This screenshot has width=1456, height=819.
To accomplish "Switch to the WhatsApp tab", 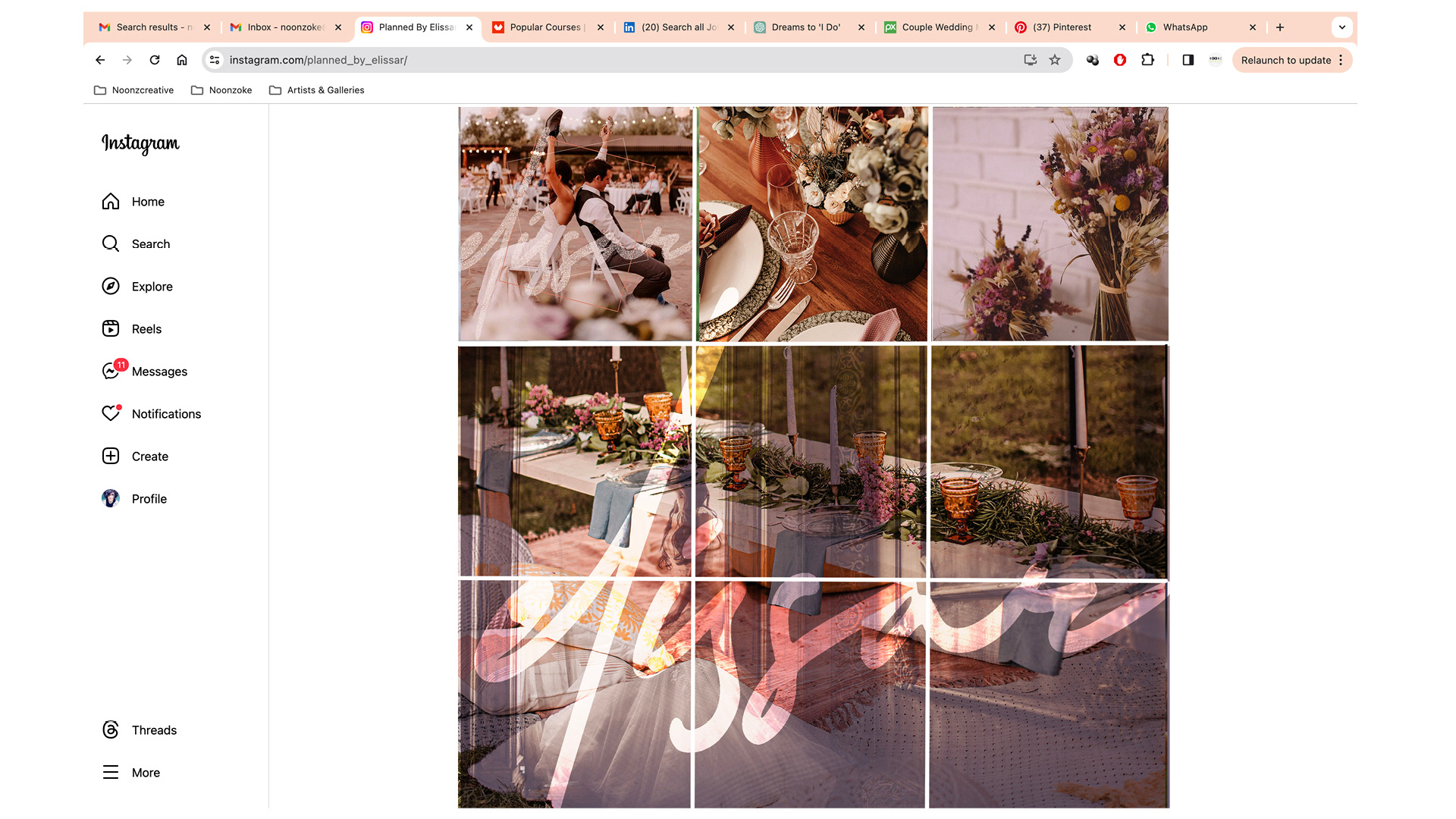I will (1185, 27).
